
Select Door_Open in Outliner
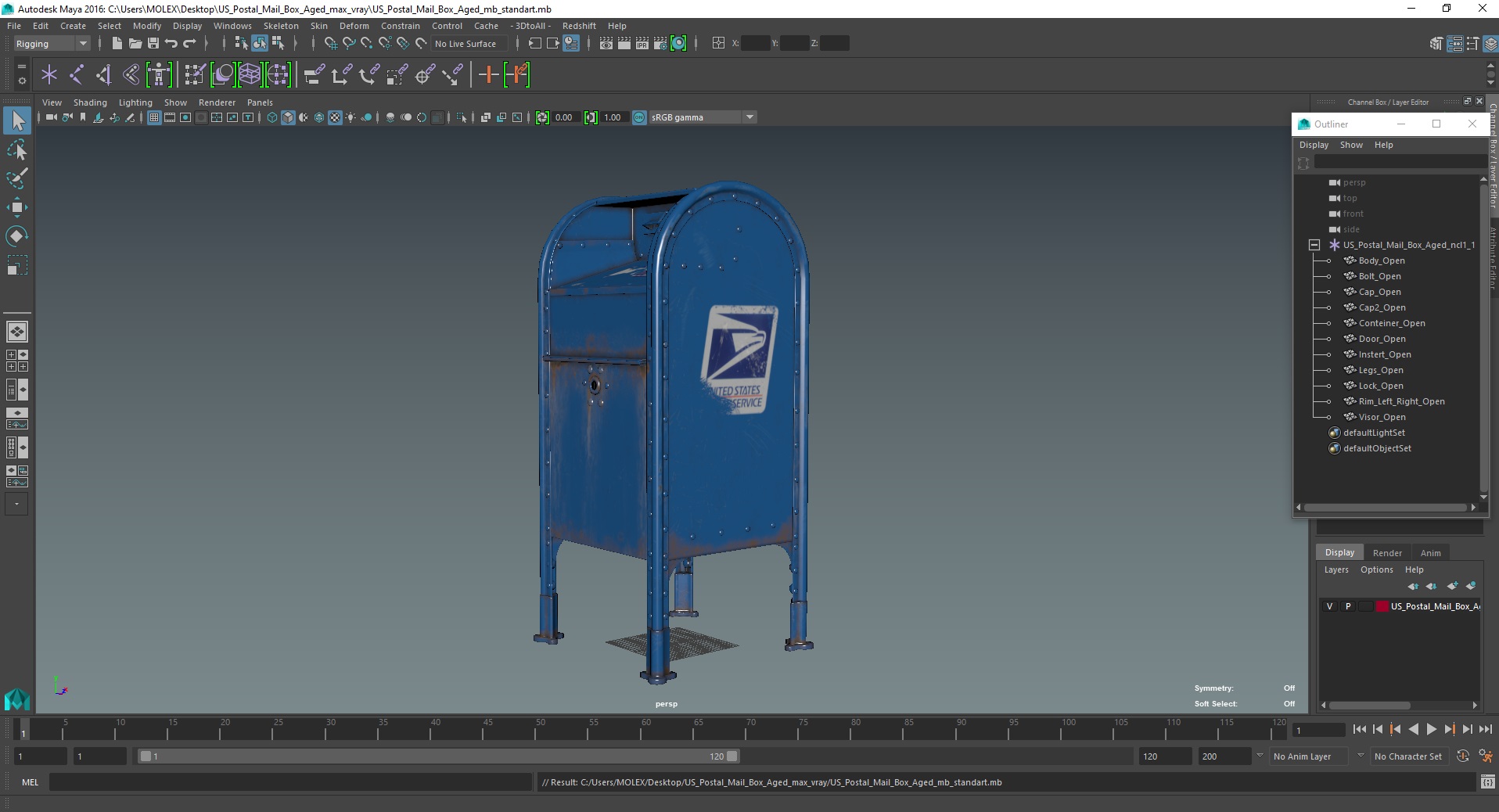(x=1382, y=339)
